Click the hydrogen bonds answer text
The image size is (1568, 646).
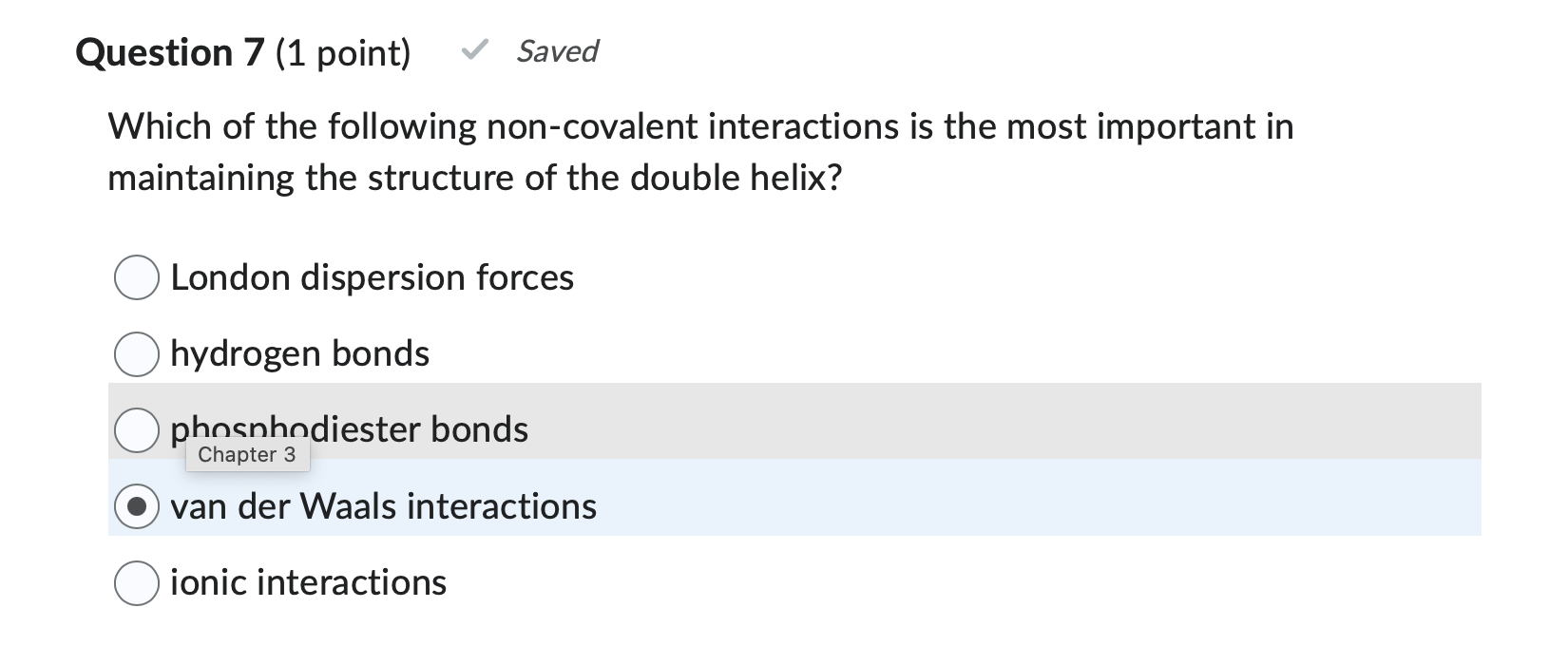click(299, 354)
